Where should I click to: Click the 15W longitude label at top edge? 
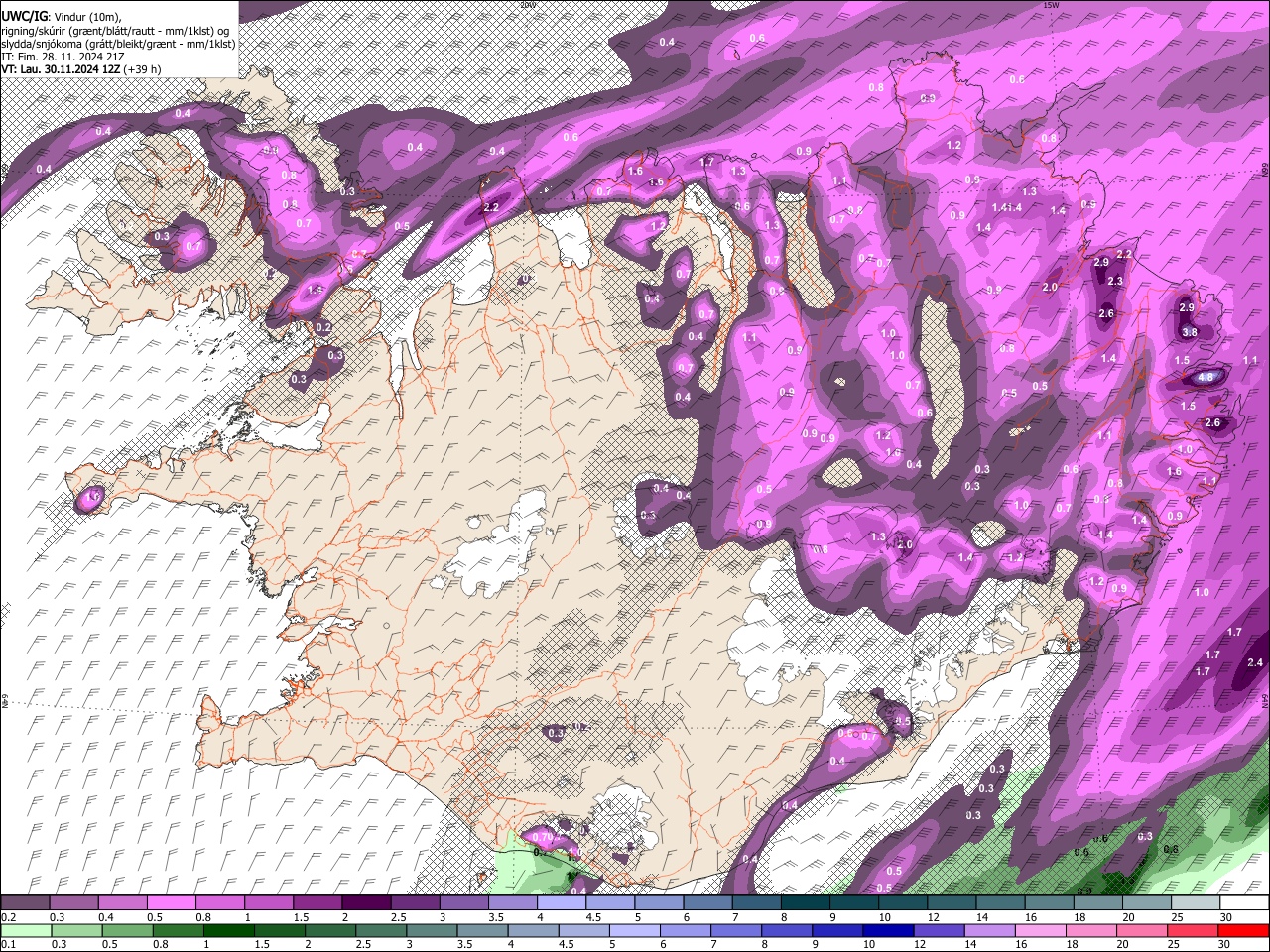(x=1051, y=5)
